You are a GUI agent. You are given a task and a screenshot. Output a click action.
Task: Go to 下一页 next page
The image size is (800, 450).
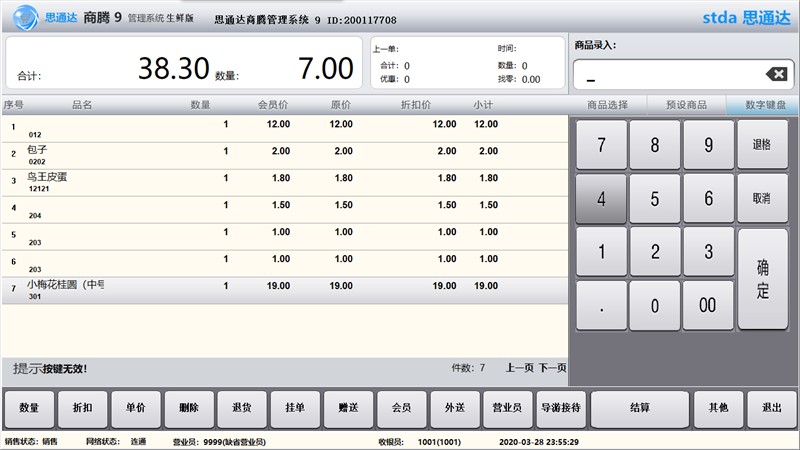pyautogui.click(x=553, y=368)
